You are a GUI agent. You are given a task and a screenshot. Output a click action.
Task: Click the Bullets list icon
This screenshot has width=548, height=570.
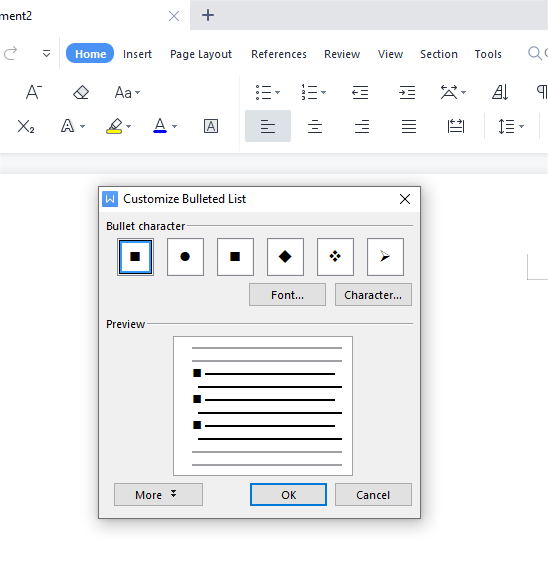[263, 92]
